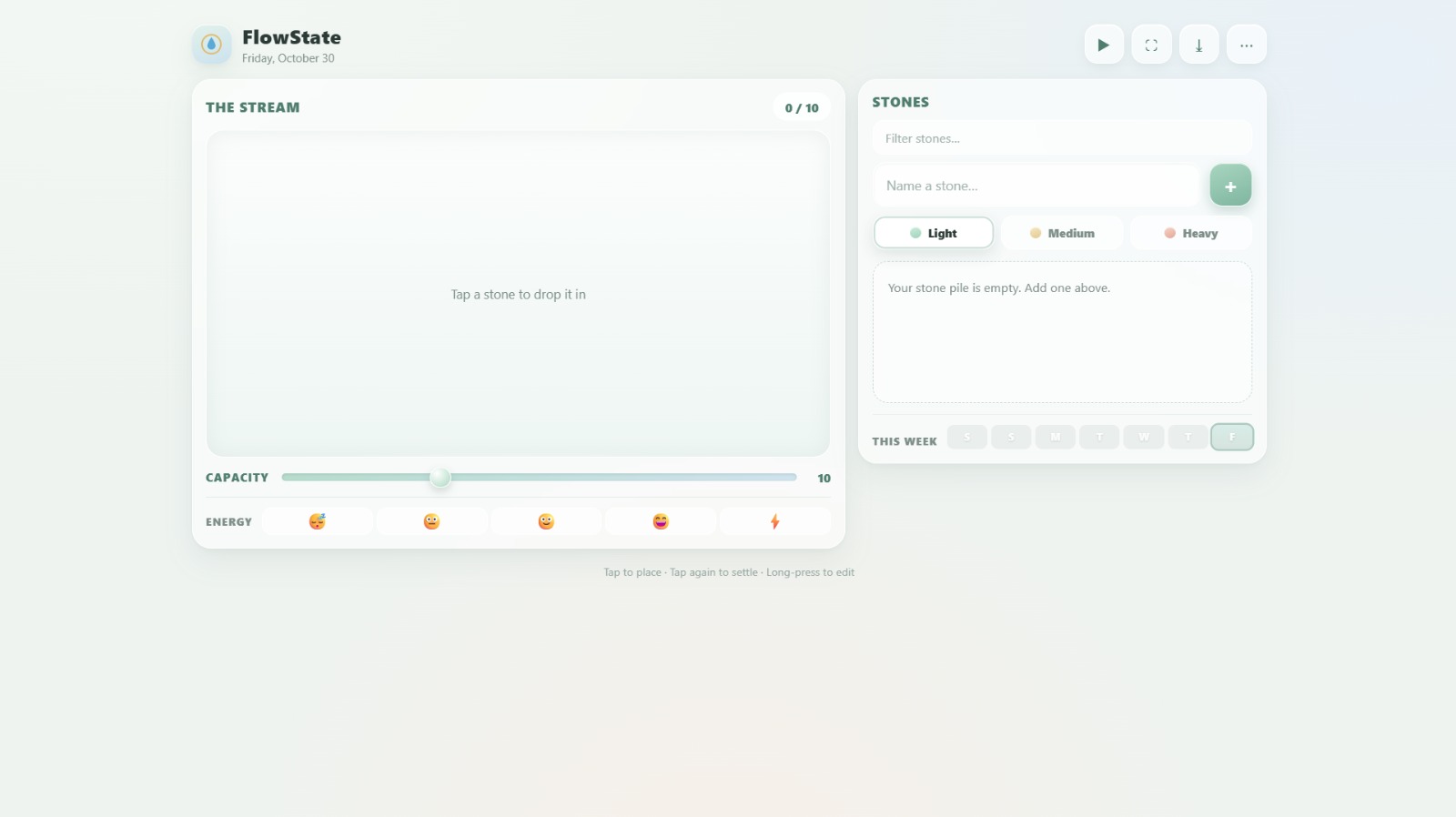Viewport: 1456px width, 817px height.
Task: Click the tap-to-place hint text
Action: coord(729,572)
